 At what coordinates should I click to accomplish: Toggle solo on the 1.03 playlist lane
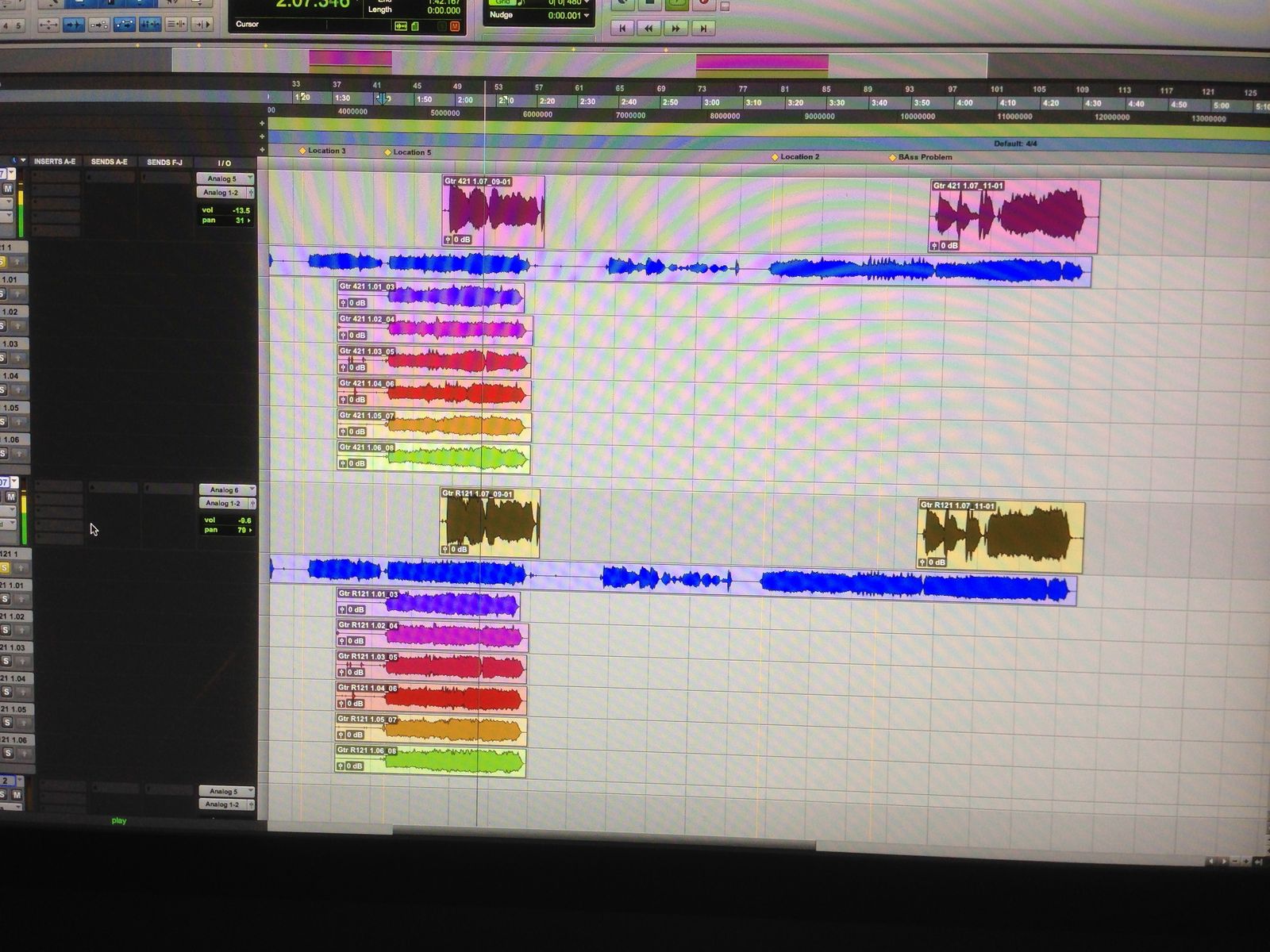click(x=5, y=359)
